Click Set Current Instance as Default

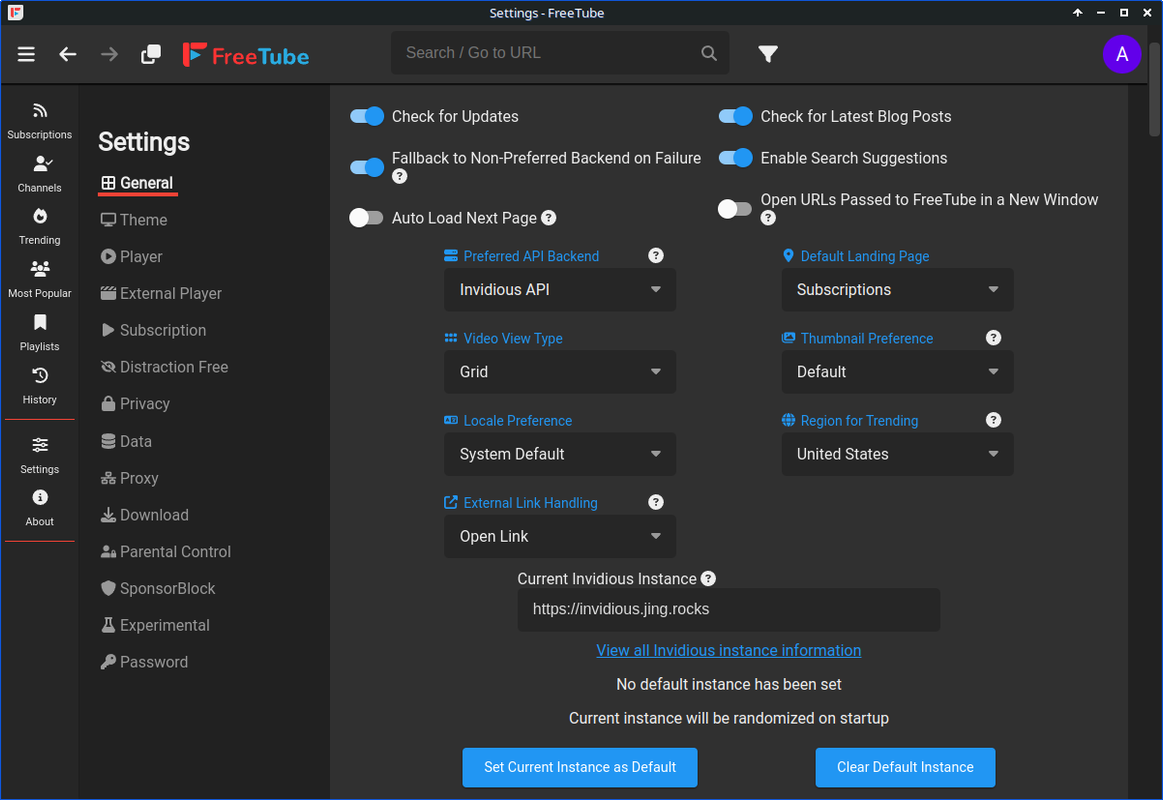point(580,767)
